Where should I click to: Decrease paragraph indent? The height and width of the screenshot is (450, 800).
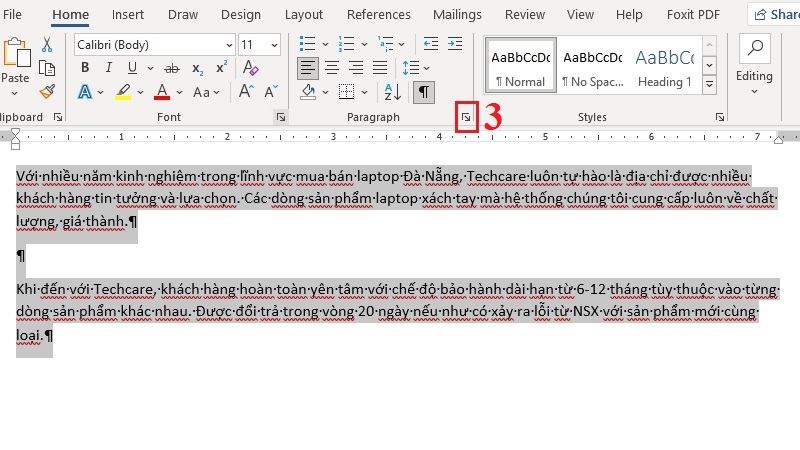click(x=431, y=44)
